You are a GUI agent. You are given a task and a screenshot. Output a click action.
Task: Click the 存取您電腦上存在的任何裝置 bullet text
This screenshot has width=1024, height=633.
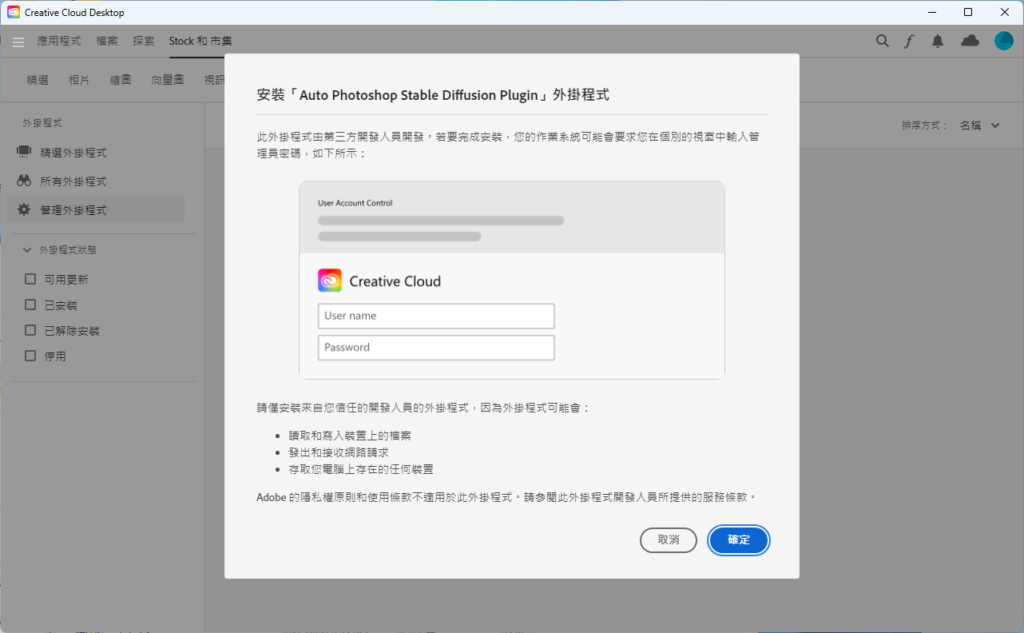pyautogui.click(x=361, y=469)
